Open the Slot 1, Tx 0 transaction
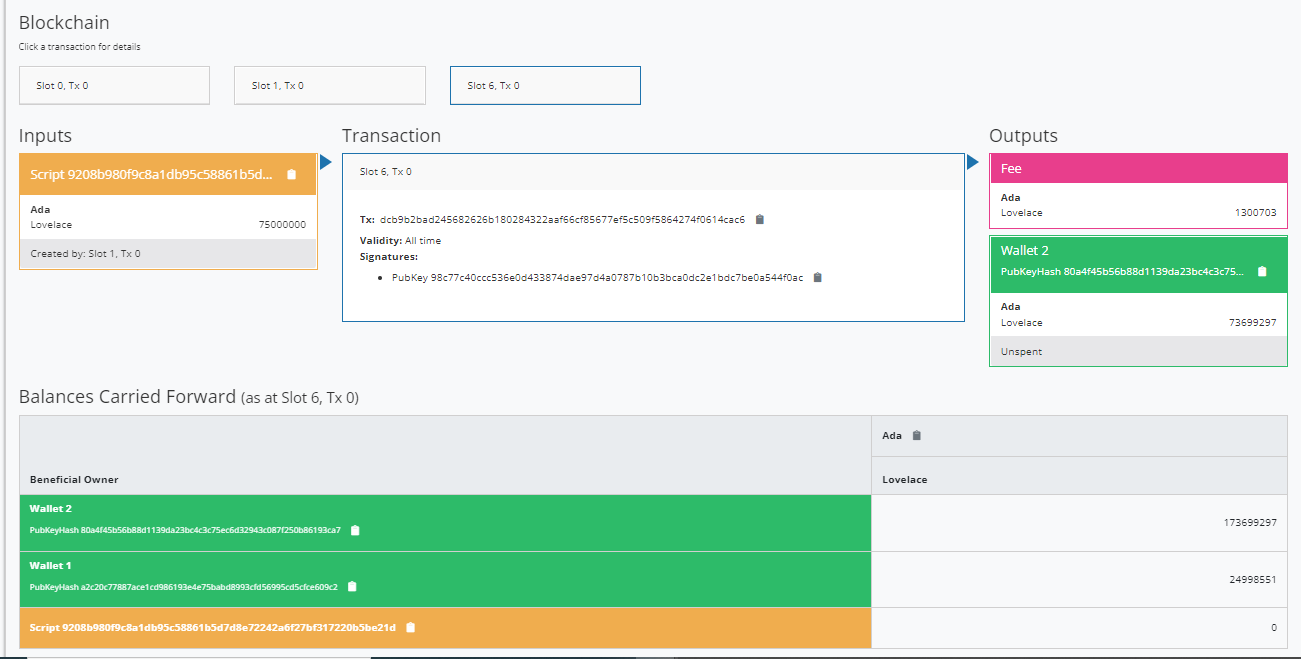Screen dimensions: 1301x659 (330, 85)
